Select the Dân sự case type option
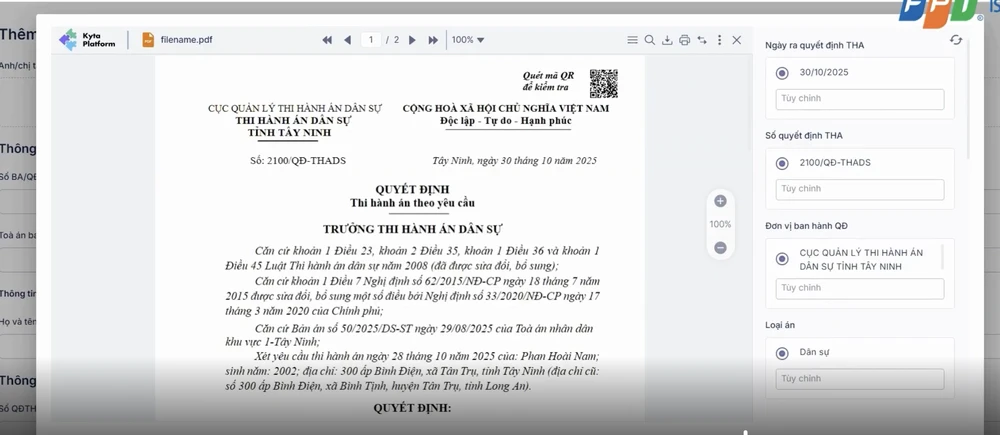Screen dimensions: 1000x435 coord(782,353)
